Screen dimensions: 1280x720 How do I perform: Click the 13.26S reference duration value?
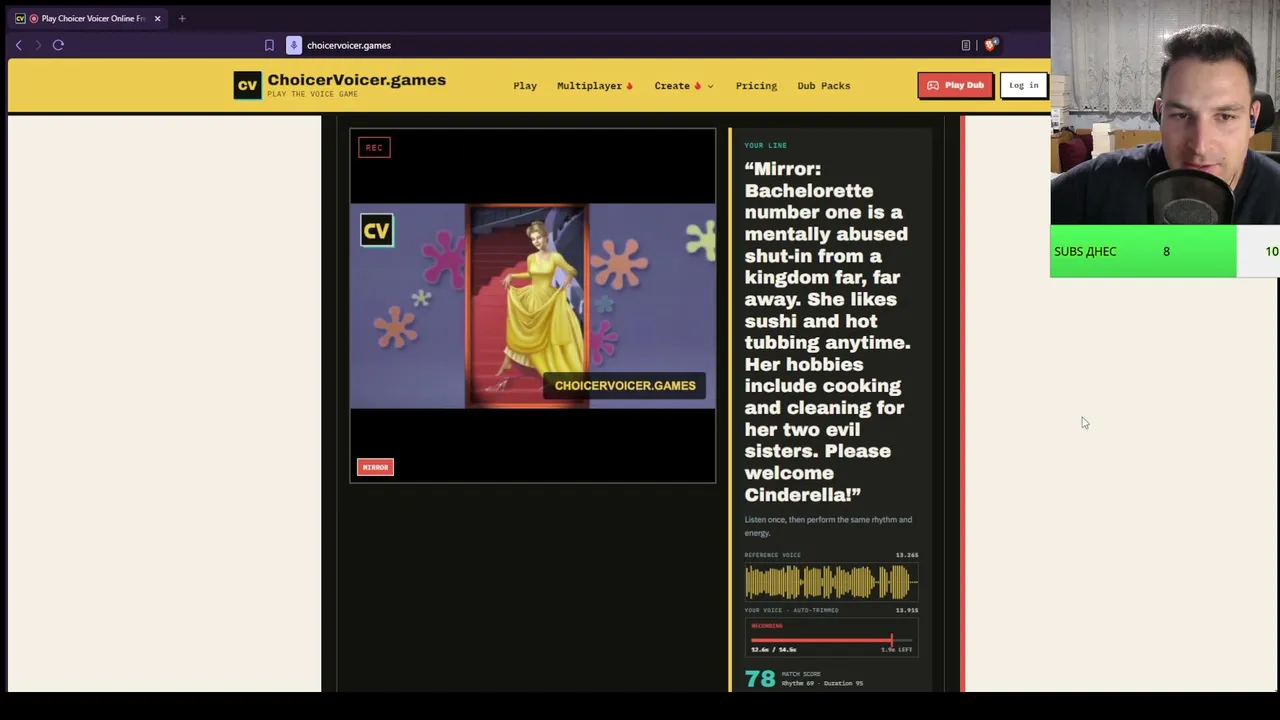(x=907, y=555)
